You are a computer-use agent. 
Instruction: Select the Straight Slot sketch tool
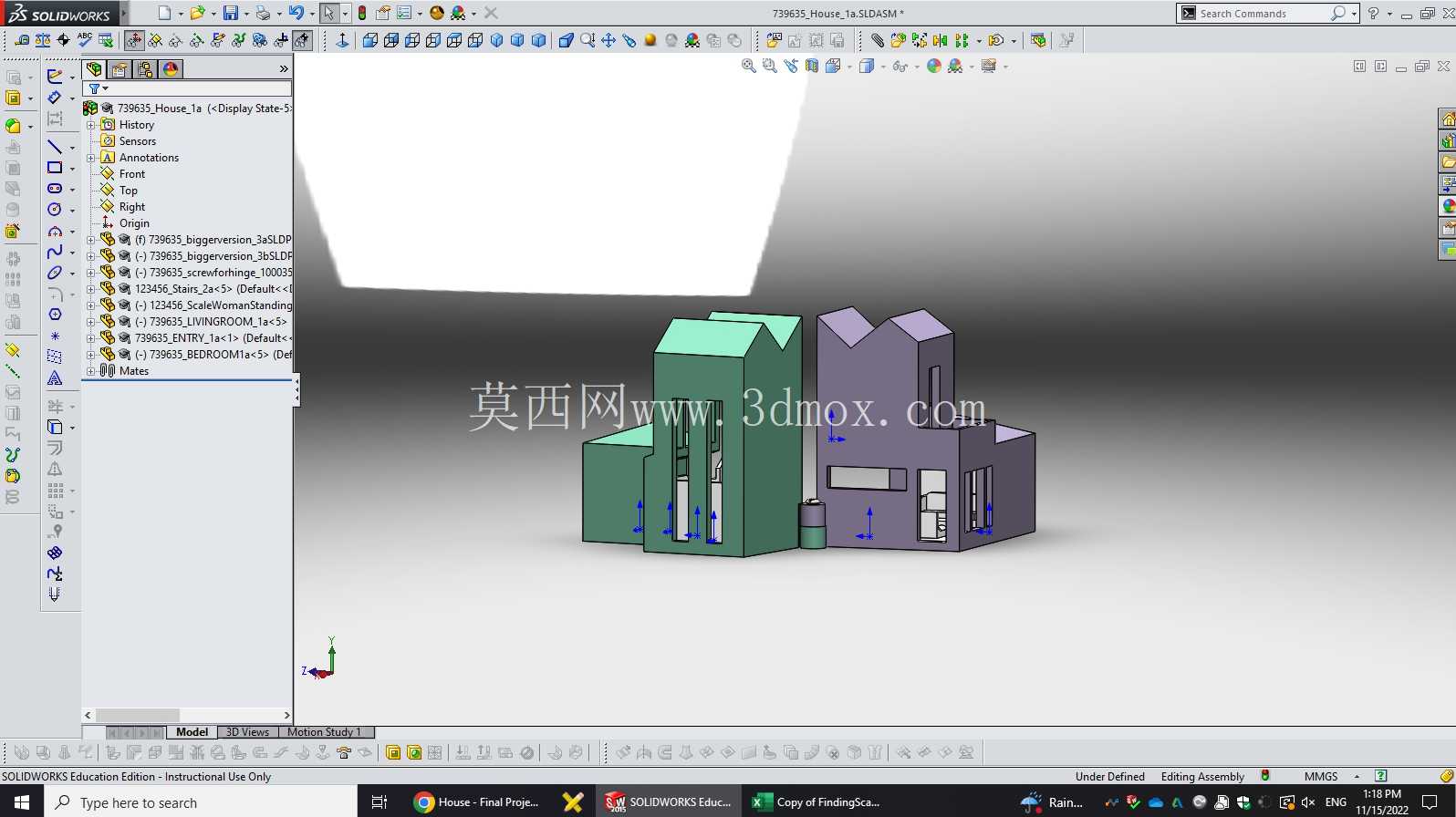click(x=55, y=189)
